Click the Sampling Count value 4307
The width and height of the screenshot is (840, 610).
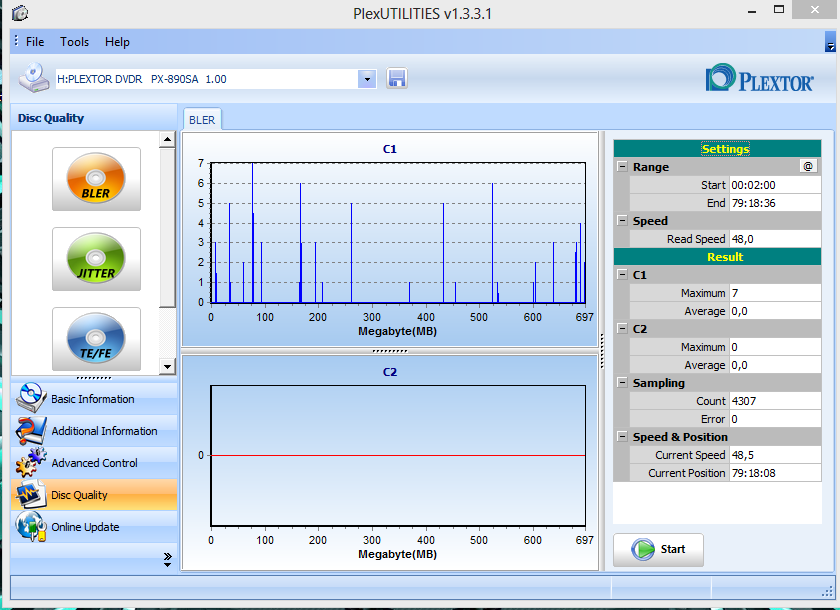(x=775, y=401)
